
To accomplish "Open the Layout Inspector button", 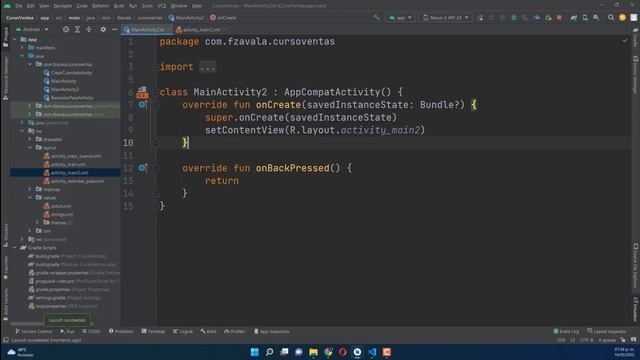I will (607, 331).
